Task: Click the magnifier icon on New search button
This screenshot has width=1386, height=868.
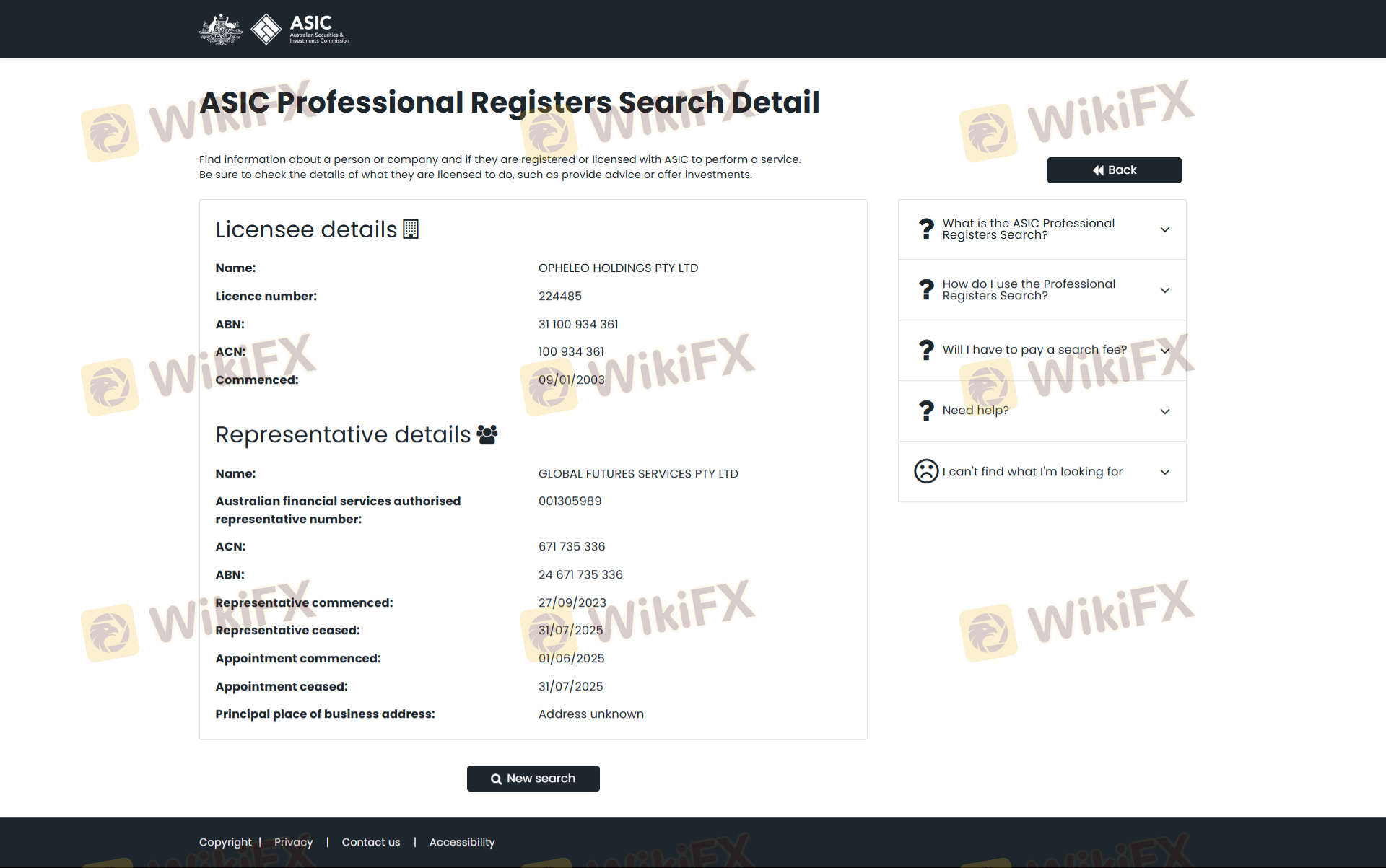Action: [x=496, y=779]
